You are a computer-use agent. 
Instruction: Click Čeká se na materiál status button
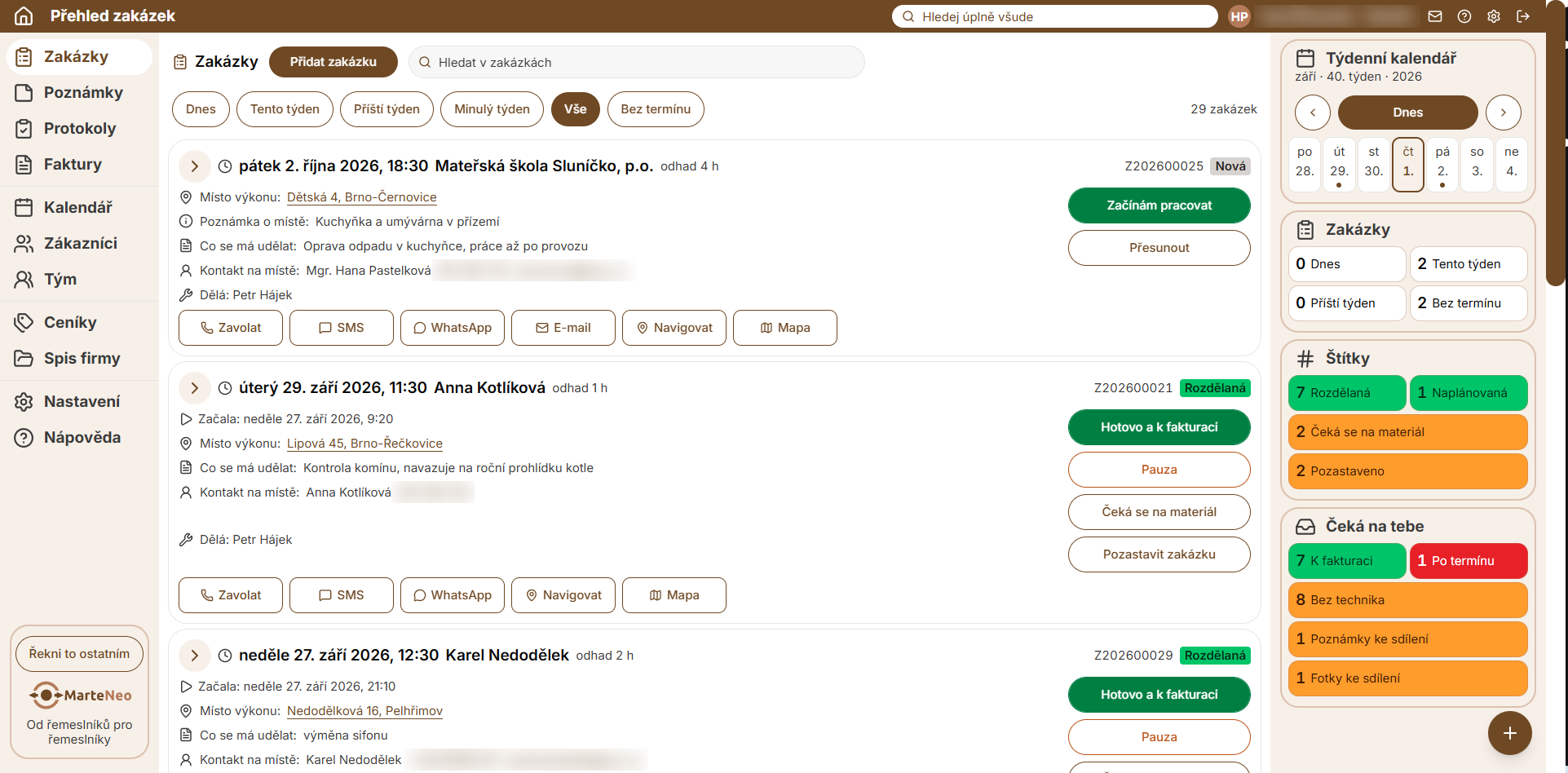(x=1159, y=512)
